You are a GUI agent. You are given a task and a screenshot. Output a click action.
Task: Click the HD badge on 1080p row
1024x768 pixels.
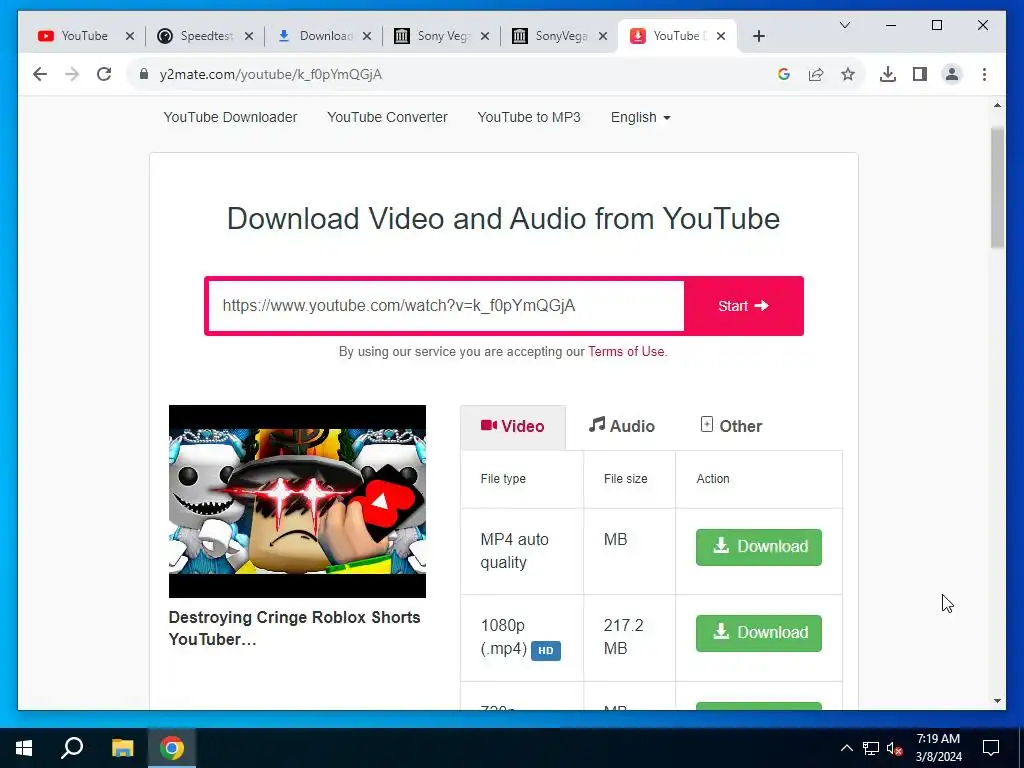pos(545,650)
